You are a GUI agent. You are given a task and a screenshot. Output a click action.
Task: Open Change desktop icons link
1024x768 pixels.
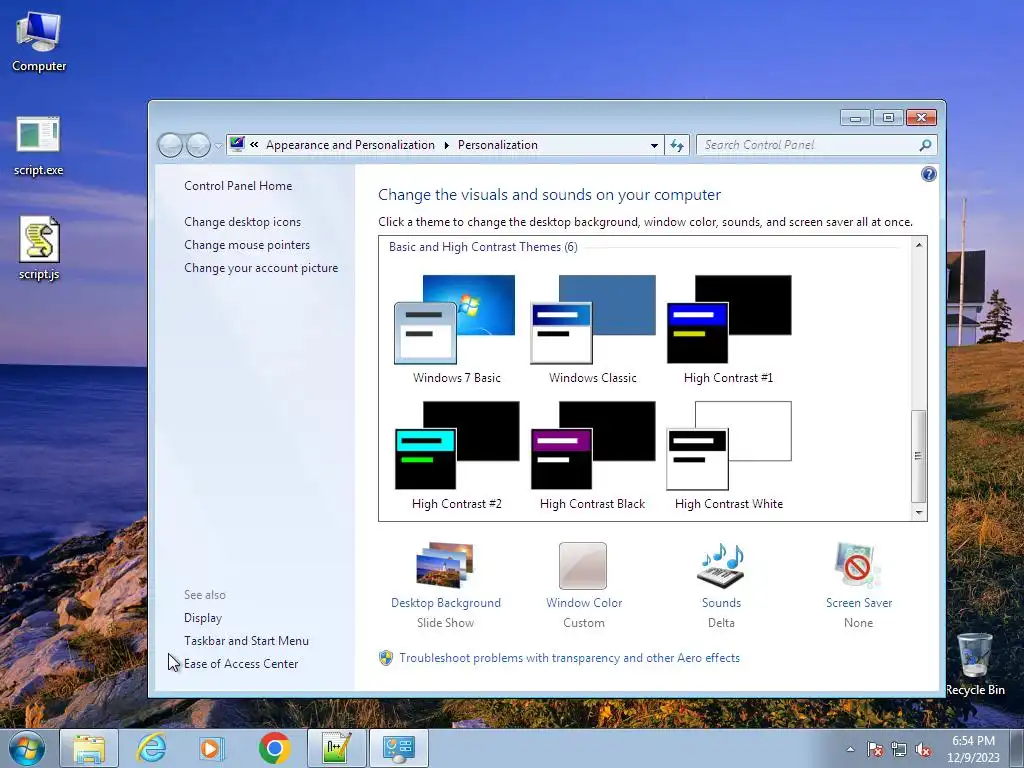point(242,222)
